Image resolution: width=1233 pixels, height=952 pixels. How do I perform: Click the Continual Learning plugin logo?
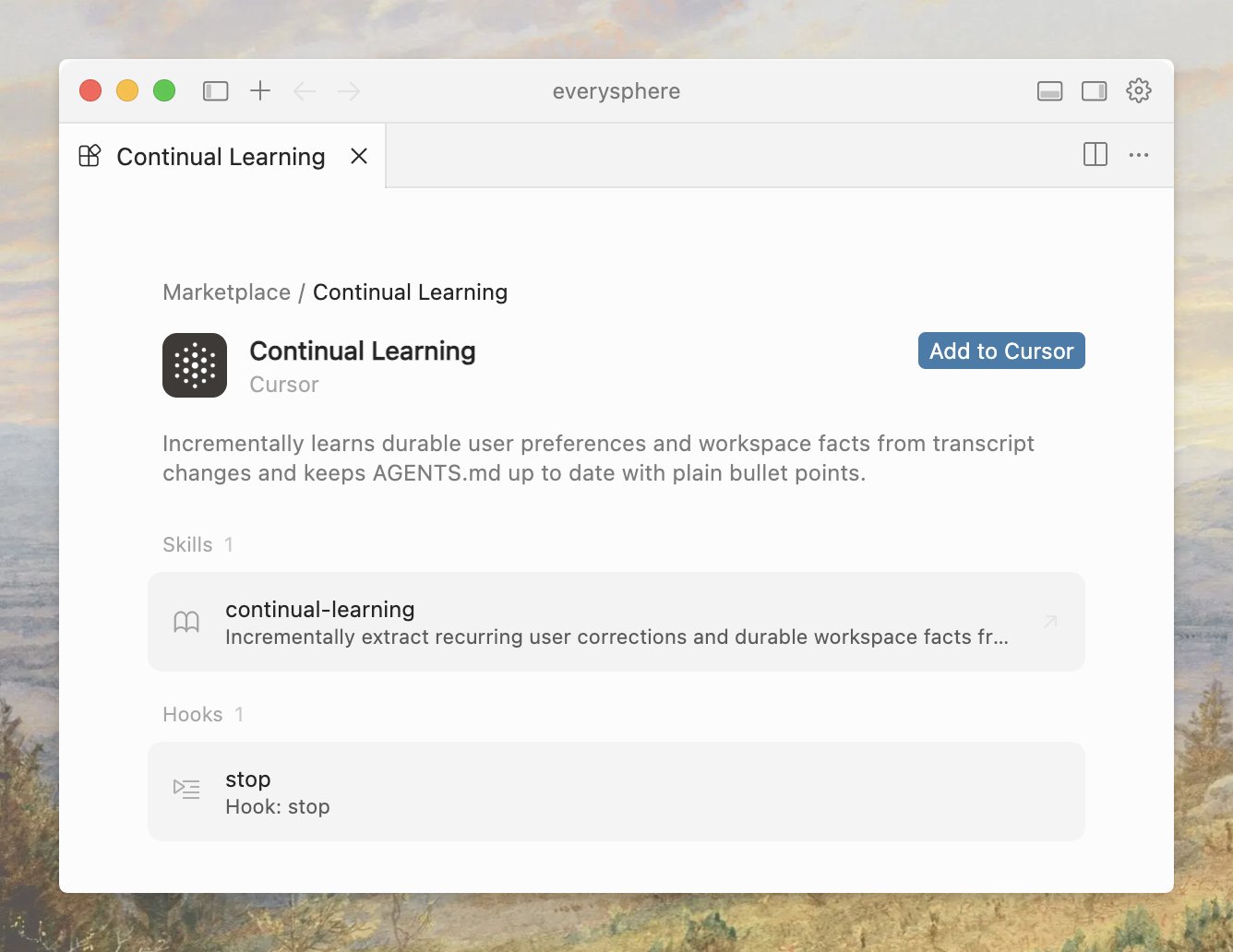pos(195,365)
